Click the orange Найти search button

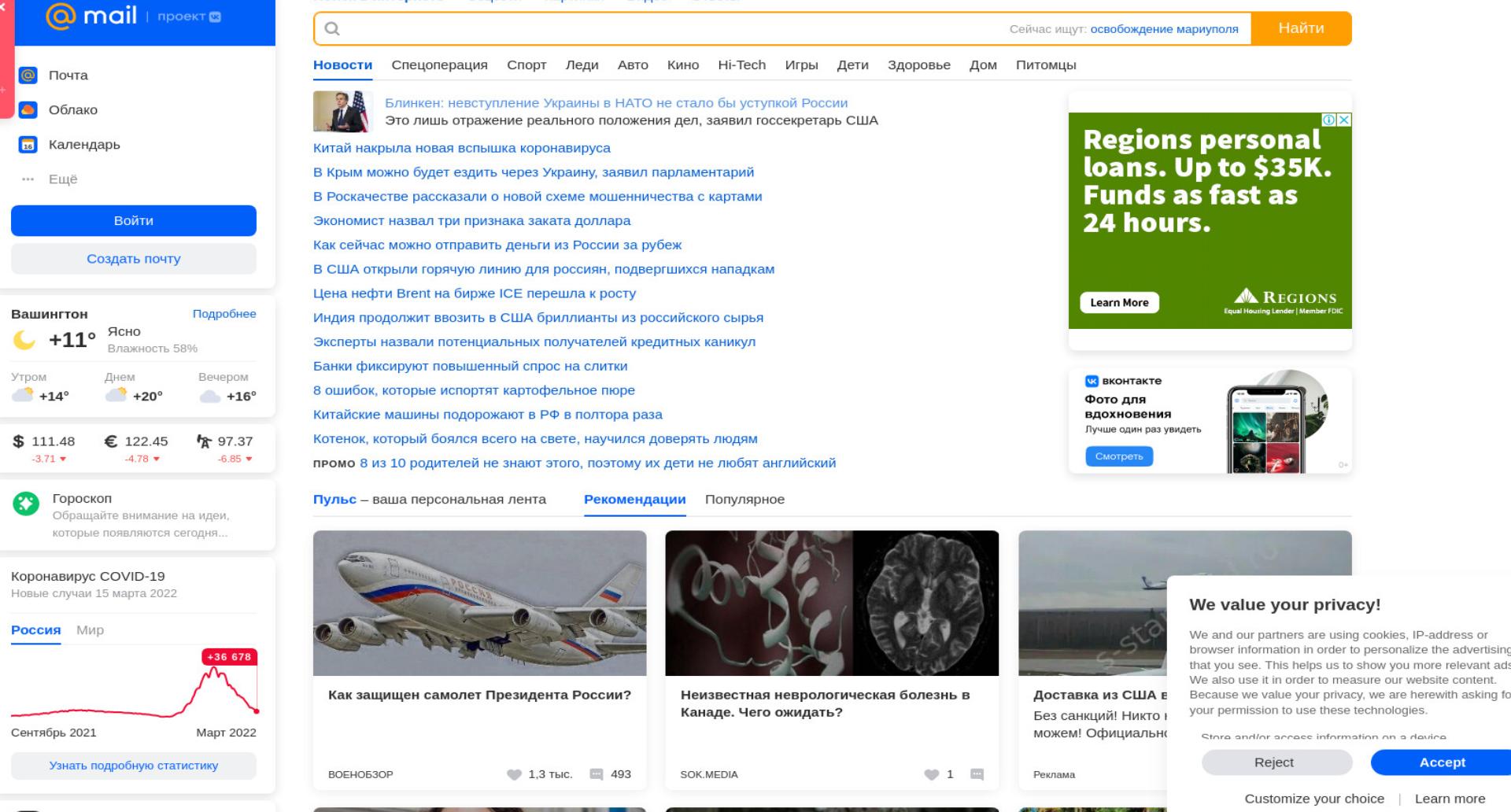1301,28
